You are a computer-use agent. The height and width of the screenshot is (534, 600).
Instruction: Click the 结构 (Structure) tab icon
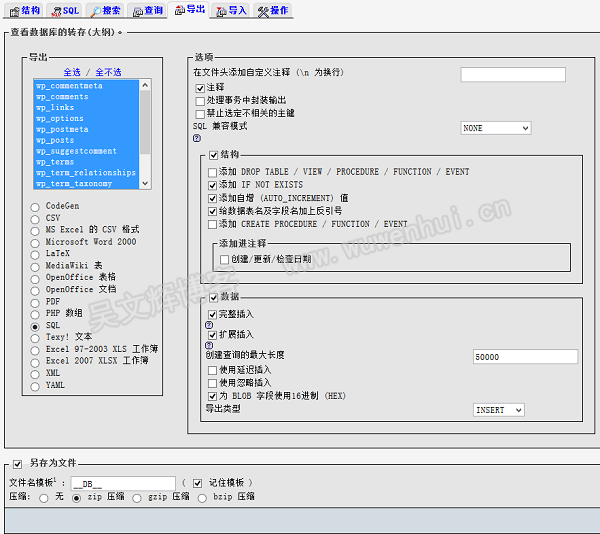point(12,10)
